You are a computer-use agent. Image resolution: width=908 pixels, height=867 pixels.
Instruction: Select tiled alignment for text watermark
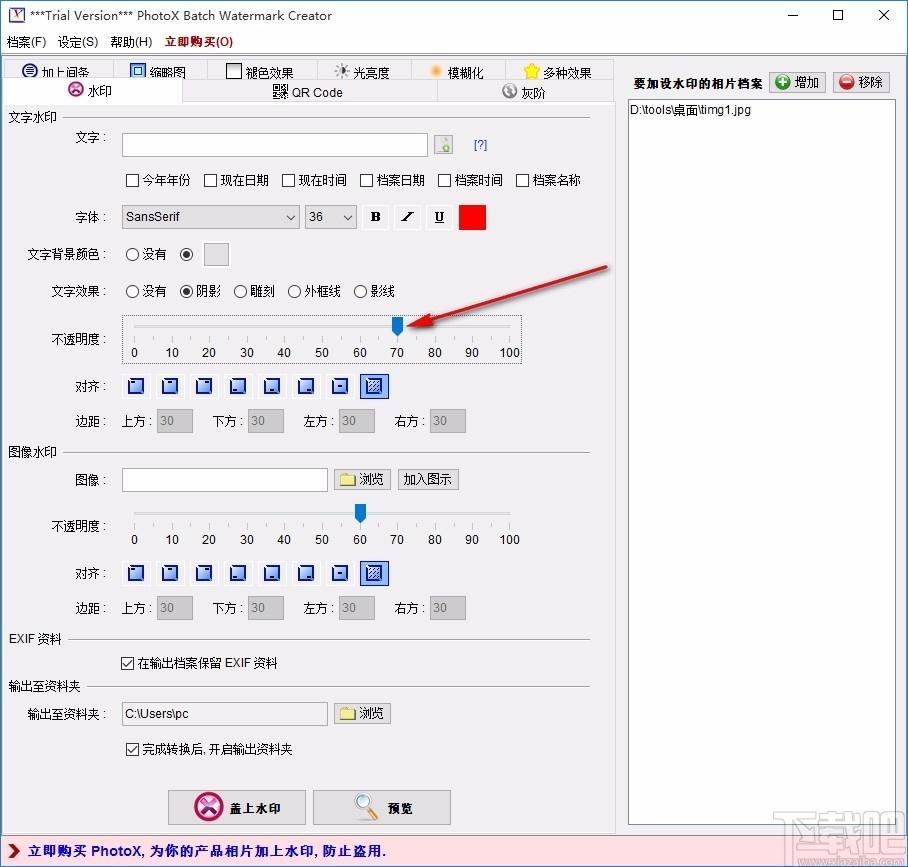pyautogui.click(x=374, y=386)
